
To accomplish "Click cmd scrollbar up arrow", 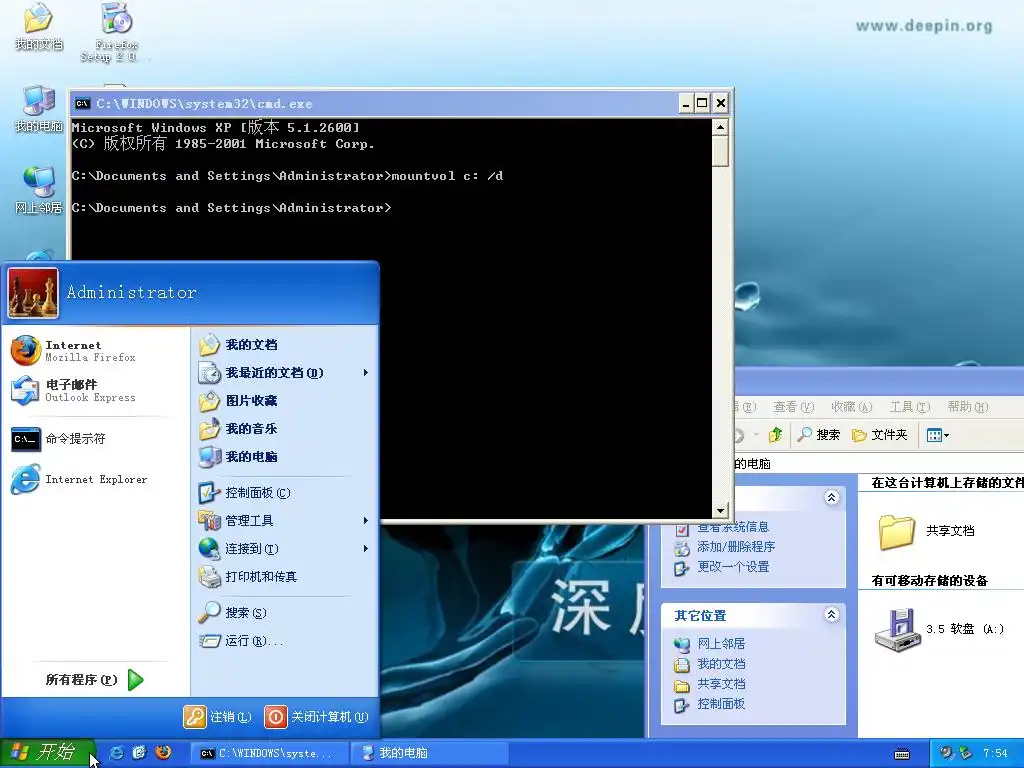I will click(x=720, y=127).
